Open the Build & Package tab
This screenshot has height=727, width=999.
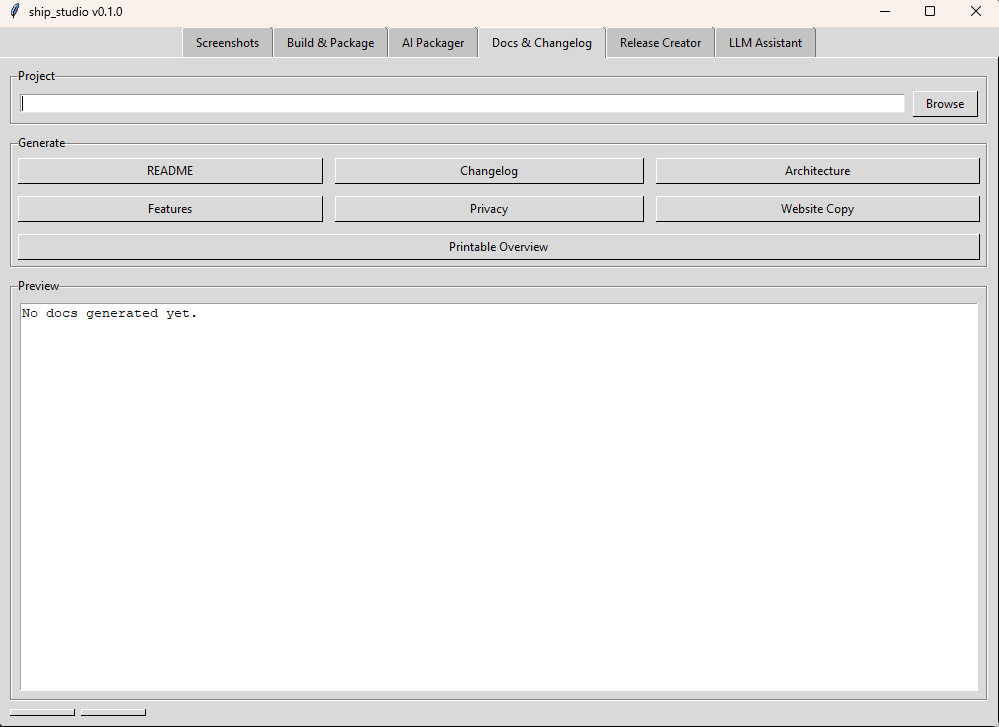tap(330, 42)
